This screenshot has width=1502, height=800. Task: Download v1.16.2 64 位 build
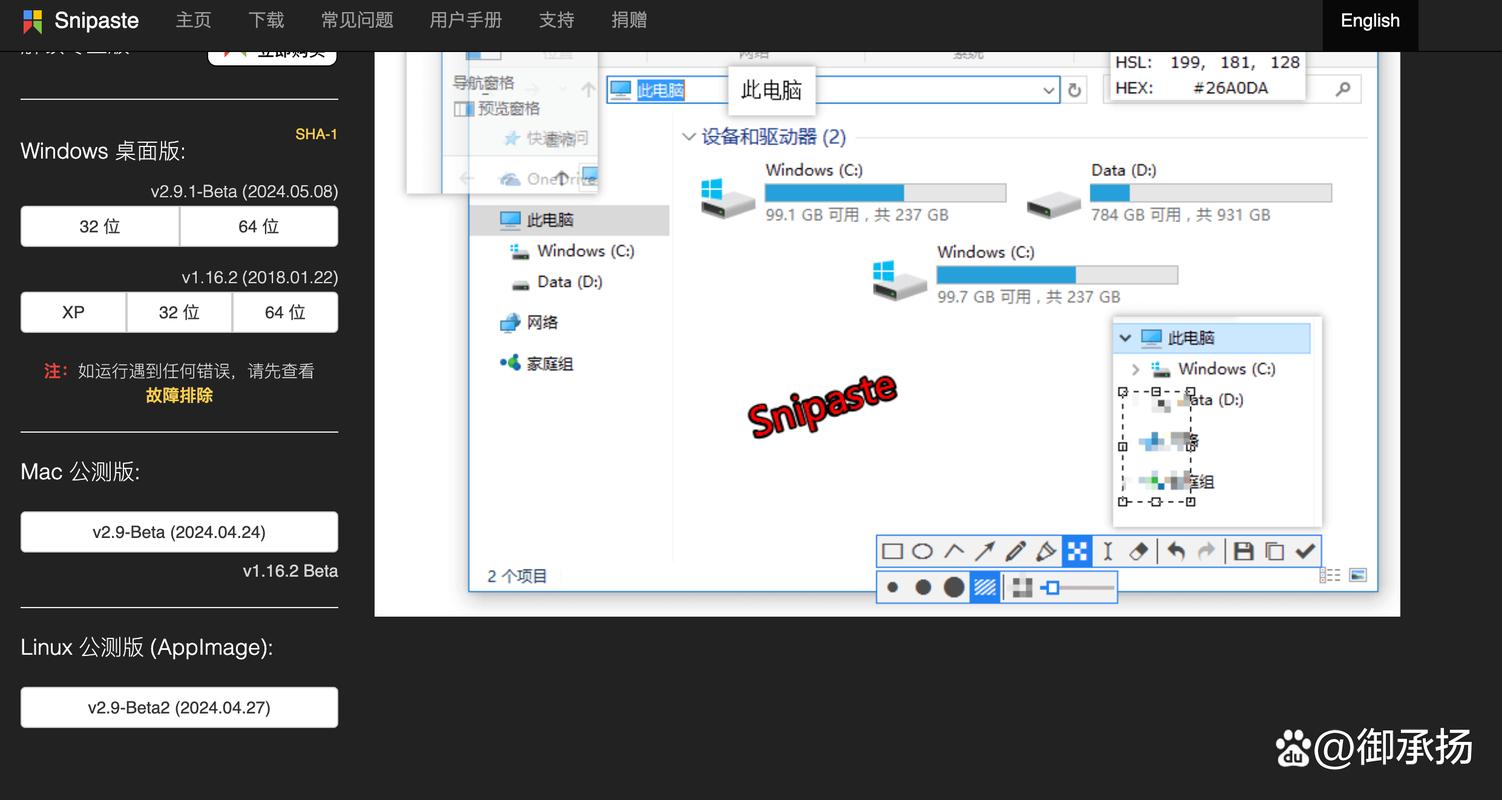coord(285,313)
